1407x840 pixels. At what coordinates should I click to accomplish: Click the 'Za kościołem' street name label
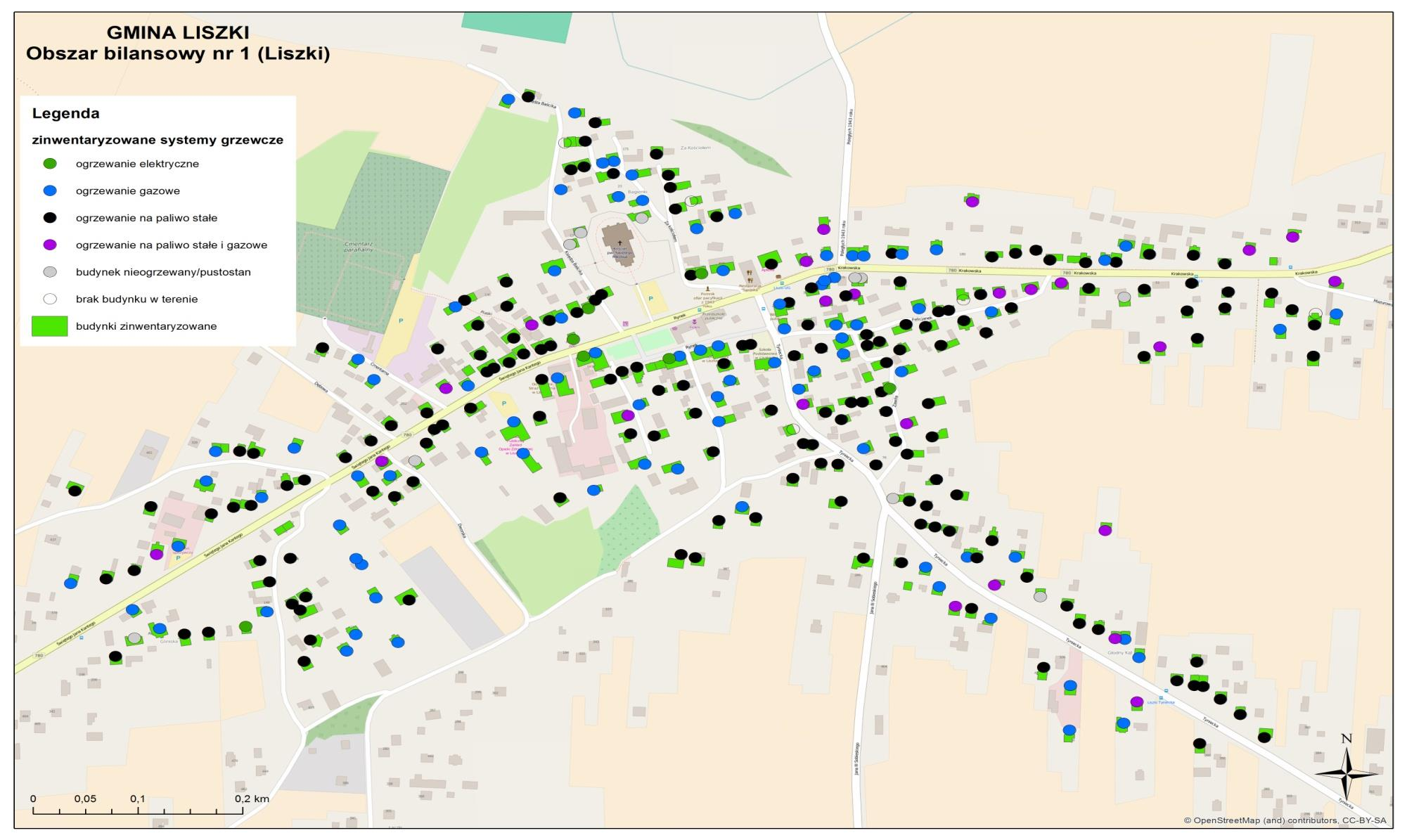point(669,231)
